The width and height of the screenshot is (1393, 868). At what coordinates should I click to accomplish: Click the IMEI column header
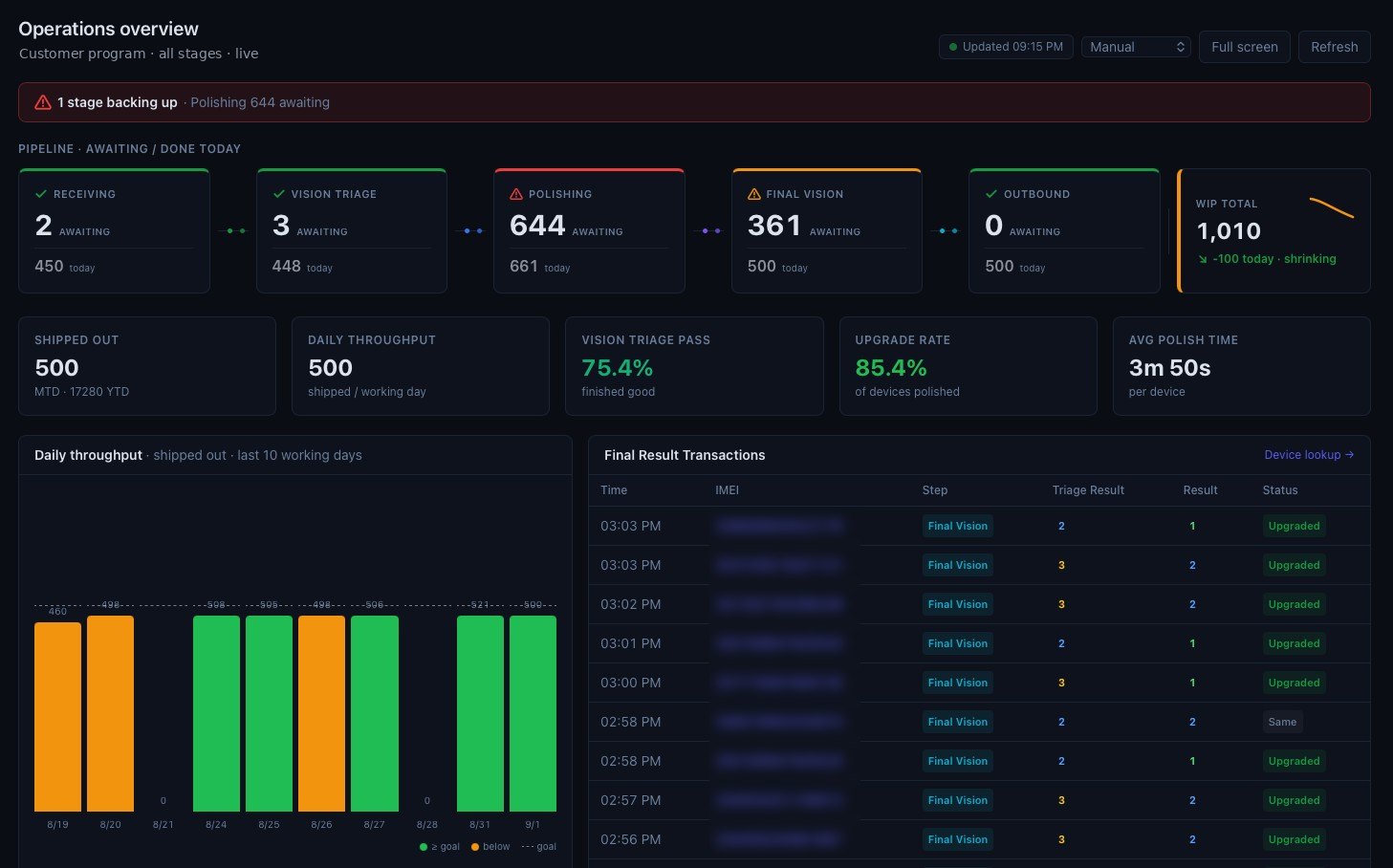pos(728,490)
